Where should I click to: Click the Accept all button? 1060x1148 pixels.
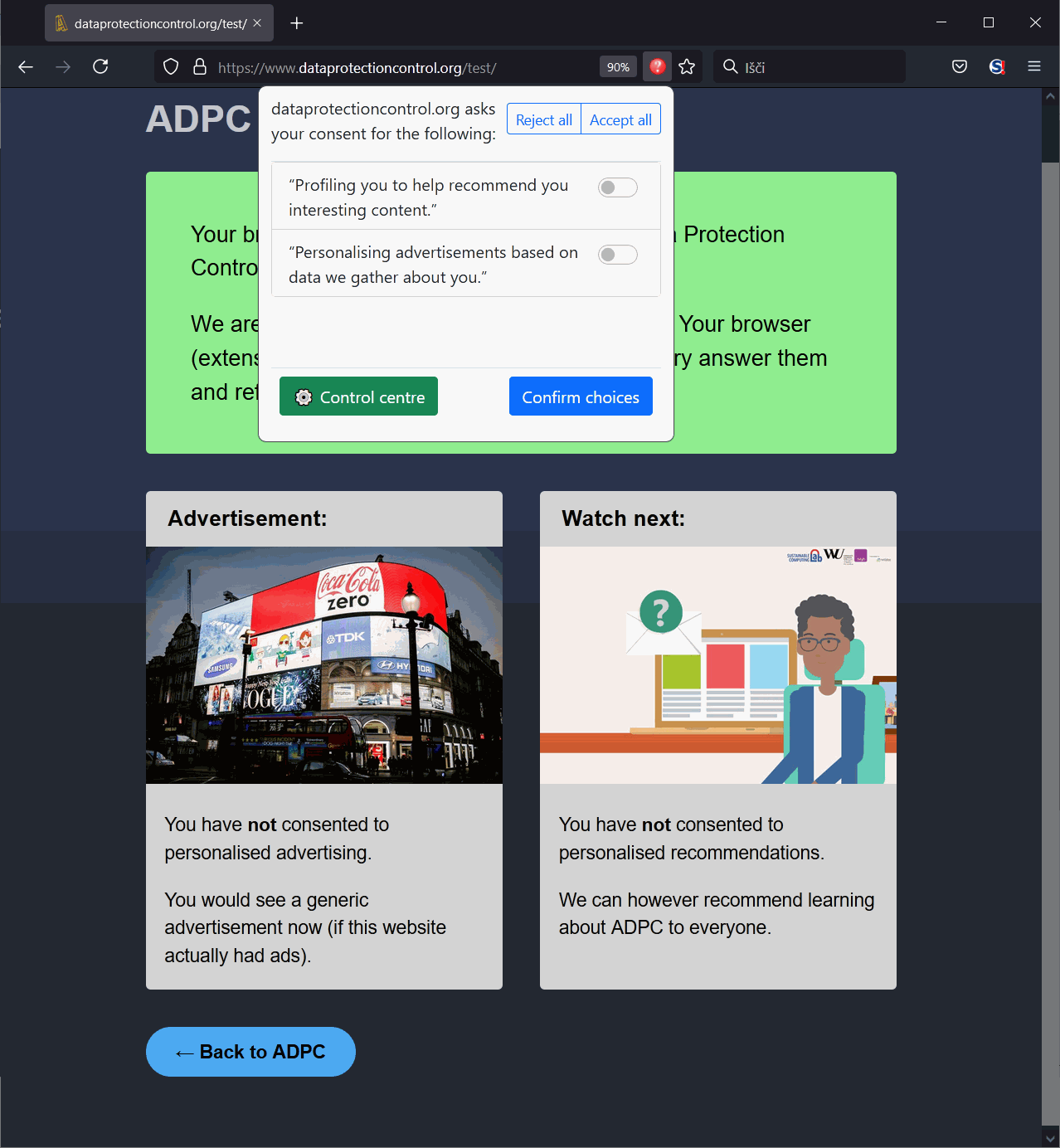[620, 119]
